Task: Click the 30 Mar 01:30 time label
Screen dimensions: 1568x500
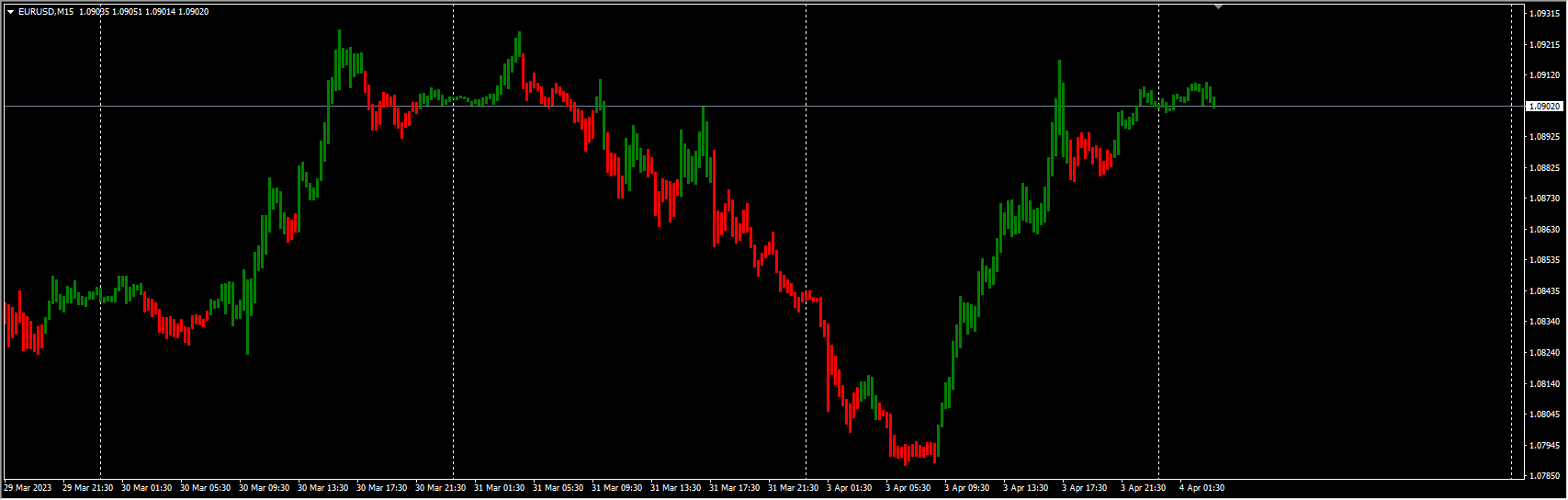Action: tap(146, 488)
